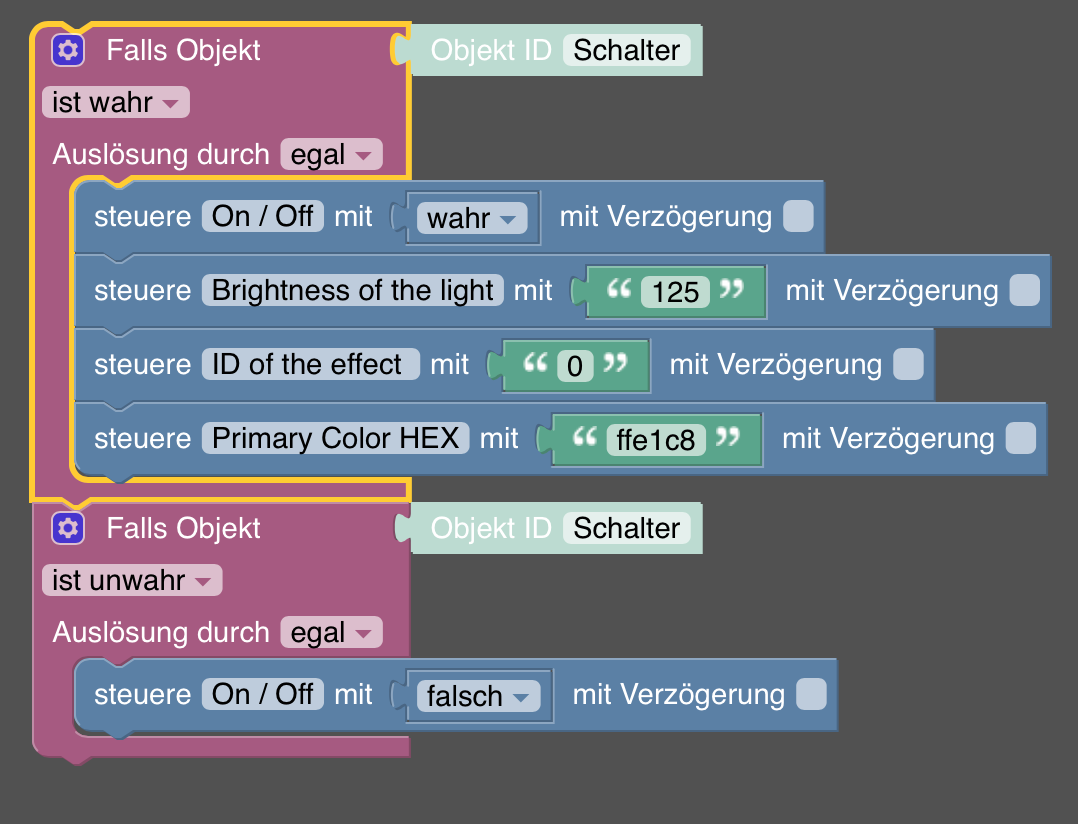
Task: Click gear icon on the first Falls Objekt block
Action: [68, 49]
